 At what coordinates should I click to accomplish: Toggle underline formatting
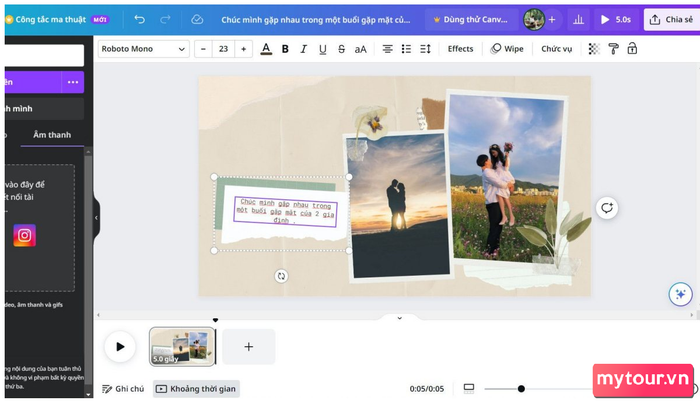click(323, 49)
